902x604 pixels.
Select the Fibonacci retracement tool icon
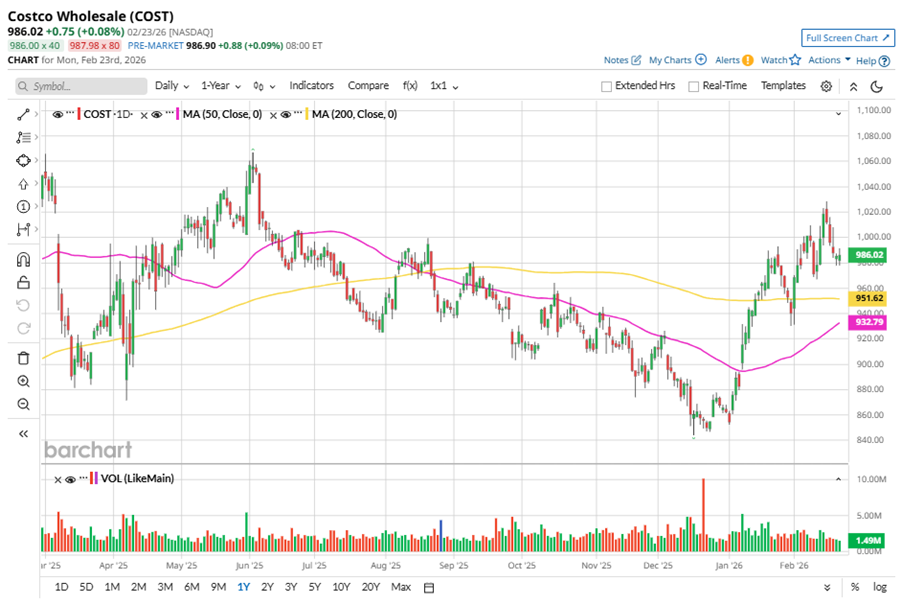click(23, 137)
